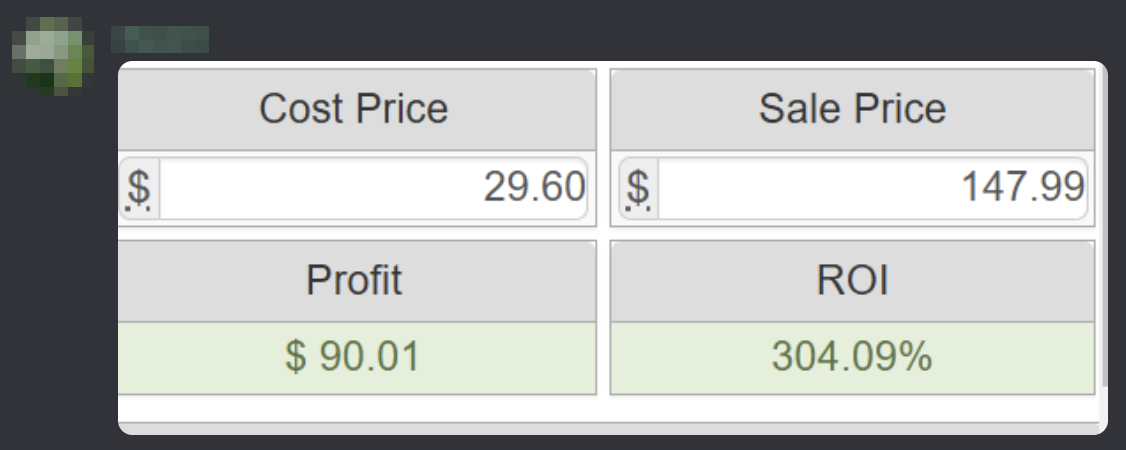Open the blurred username above the image
1126x450 pixels.
pos(160,39)
